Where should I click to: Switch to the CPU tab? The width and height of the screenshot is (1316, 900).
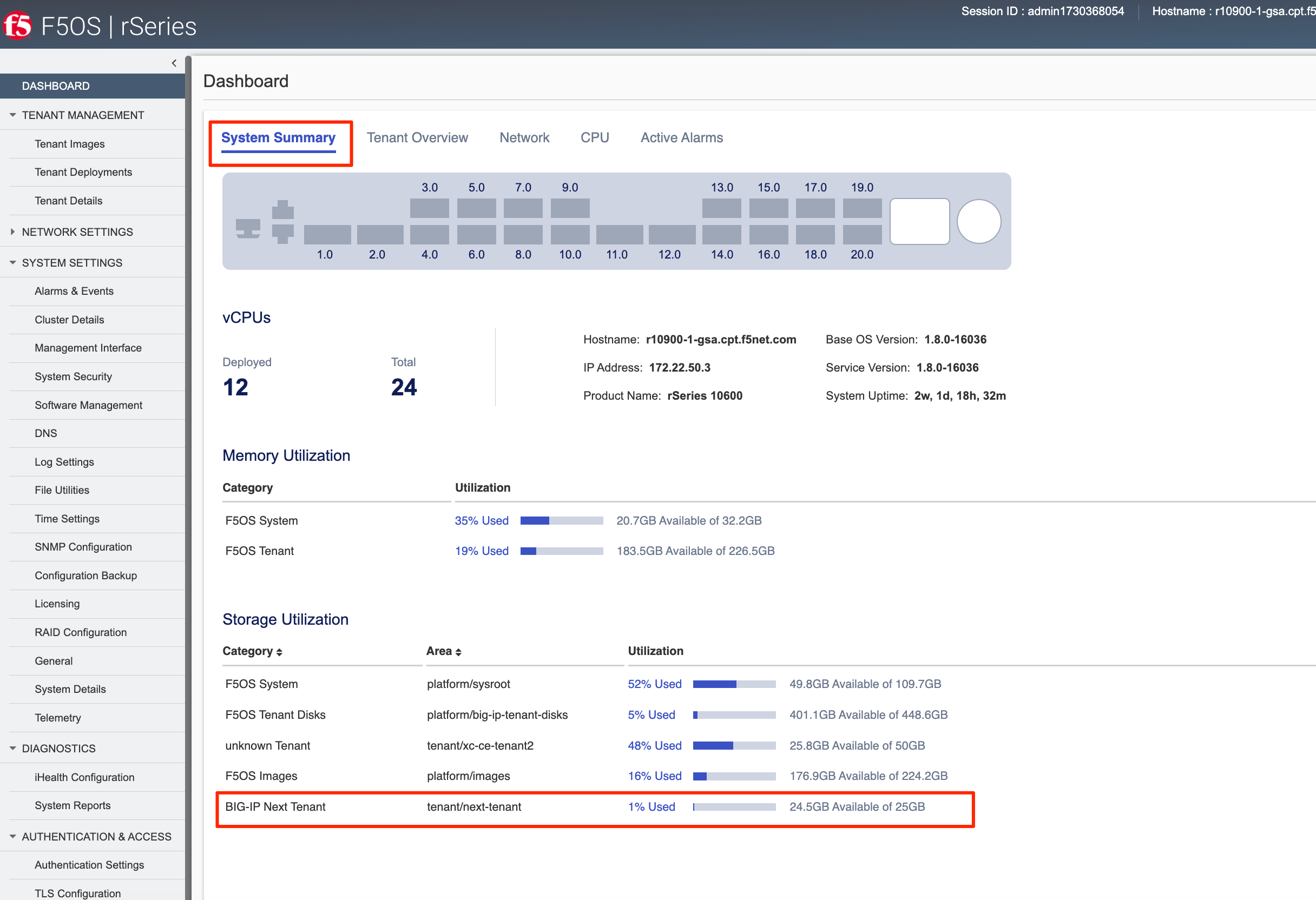pyautogui.click(x=595, y=137)
